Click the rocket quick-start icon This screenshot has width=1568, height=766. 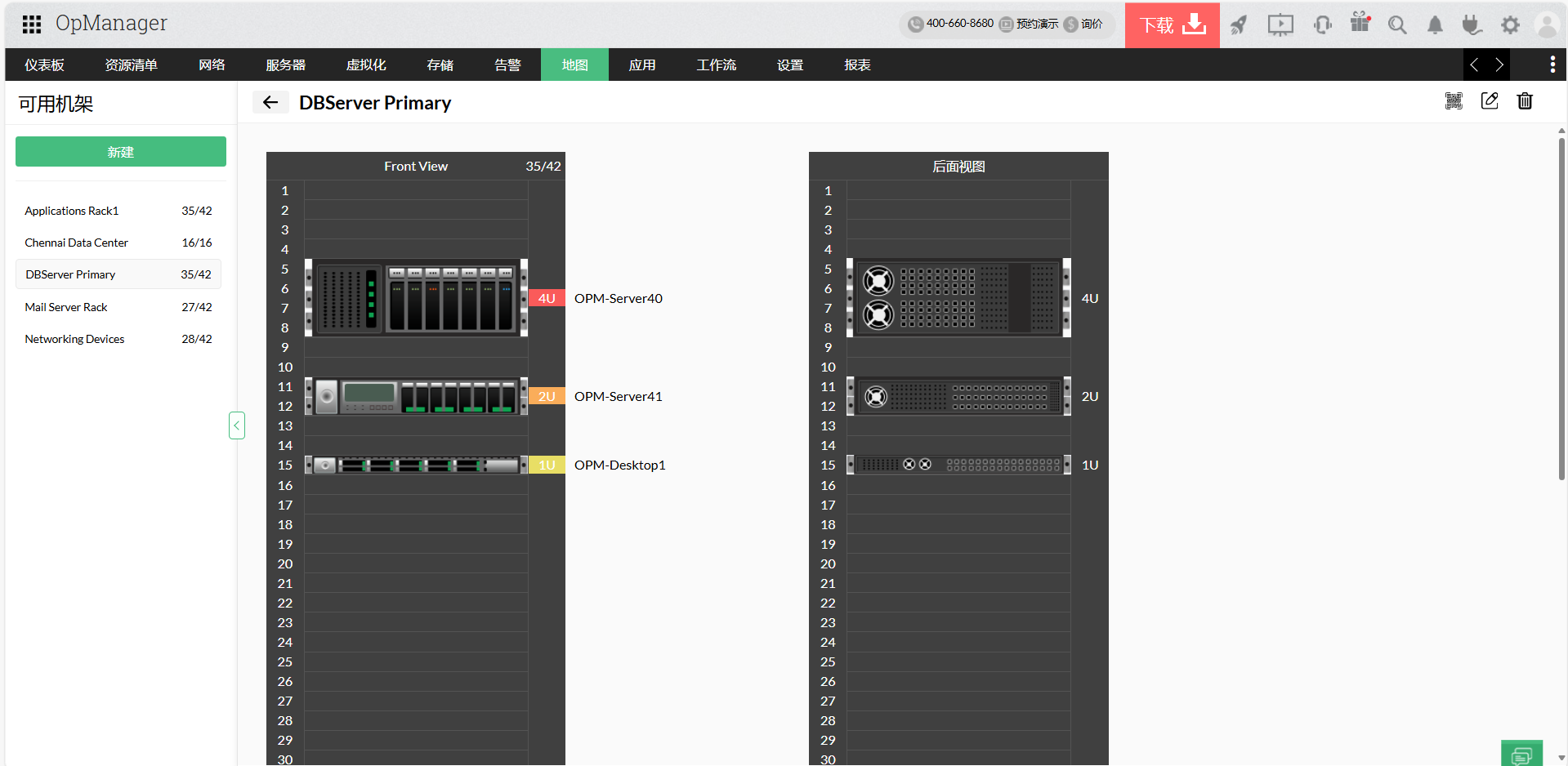coord(1239,24)
